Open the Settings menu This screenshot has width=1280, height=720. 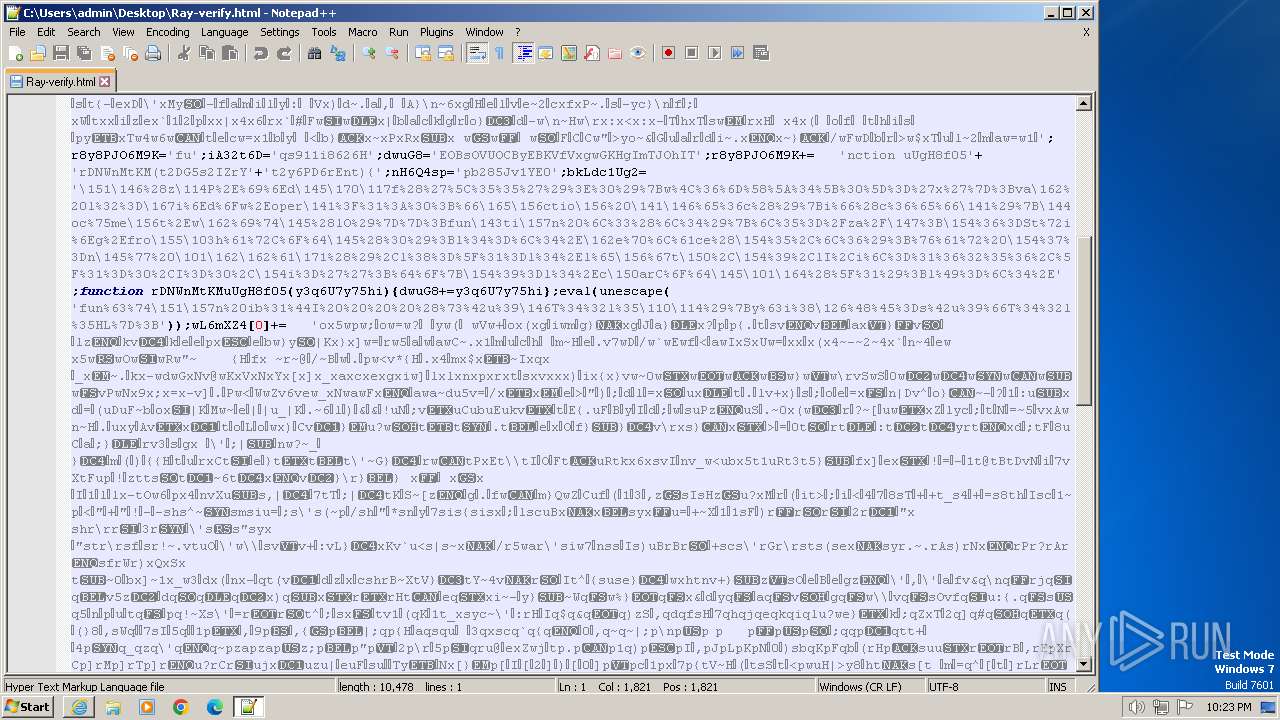click(x=279, y=32)
